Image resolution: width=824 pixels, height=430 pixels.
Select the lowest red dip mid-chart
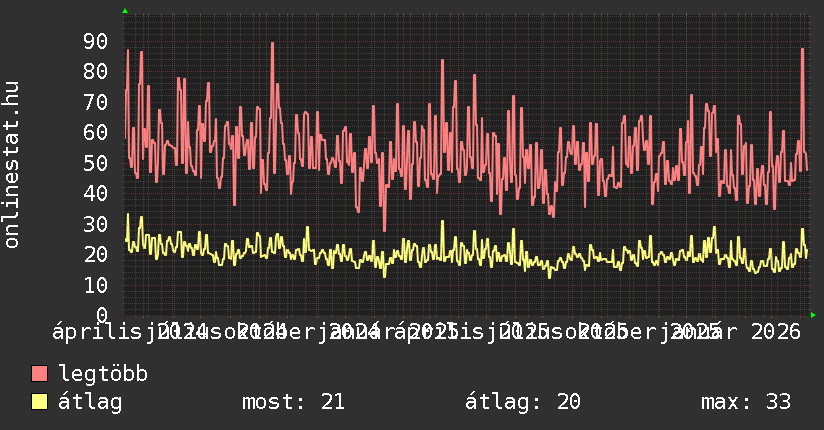tap(384, 229)
